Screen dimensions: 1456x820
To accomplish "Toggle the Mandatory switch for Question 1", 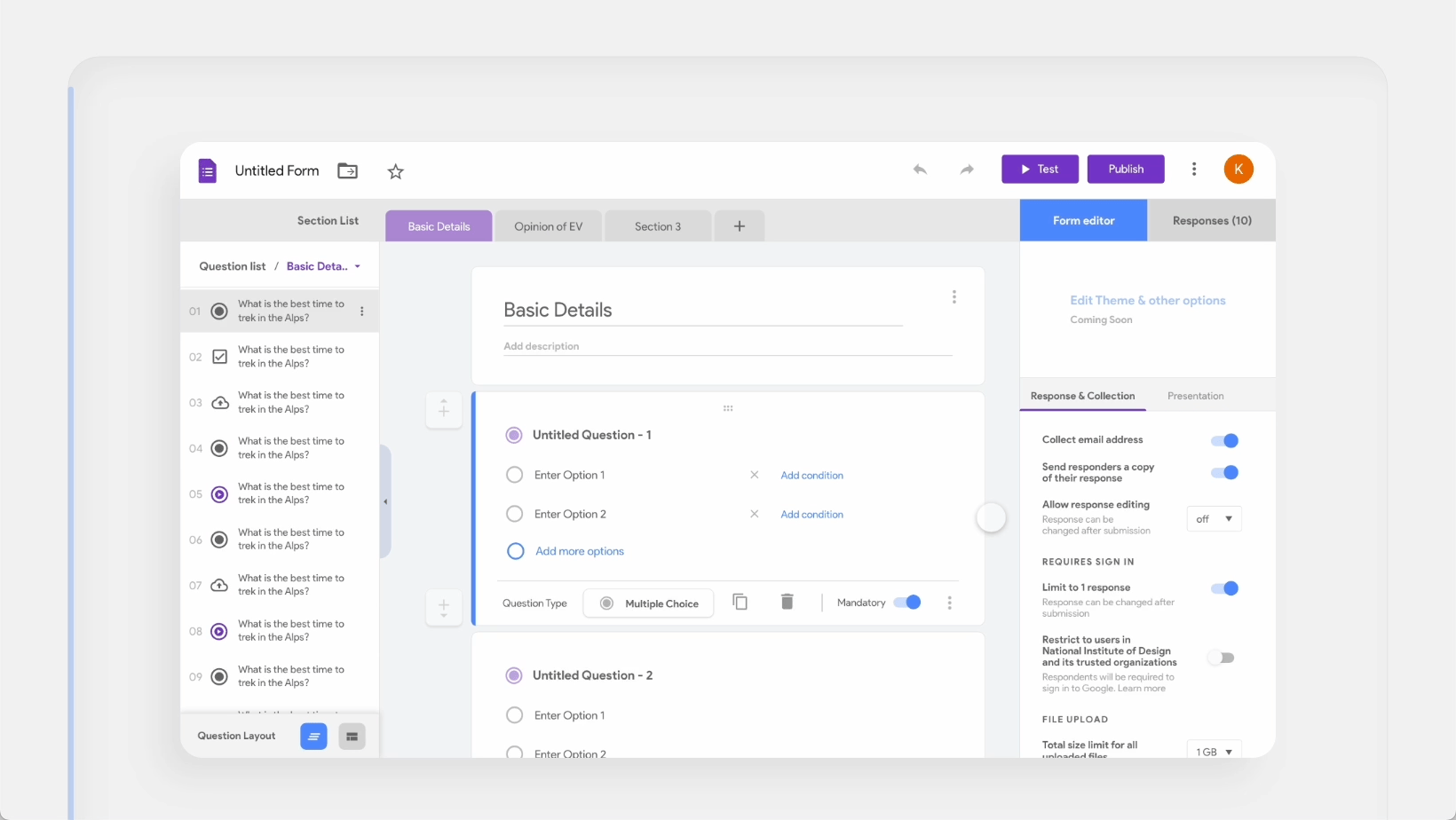I will (907, 603).
